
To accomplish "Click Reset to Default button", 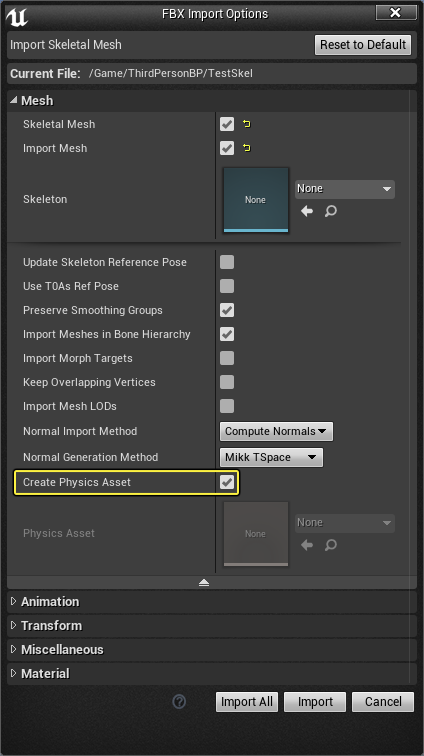I will point(363,45).
